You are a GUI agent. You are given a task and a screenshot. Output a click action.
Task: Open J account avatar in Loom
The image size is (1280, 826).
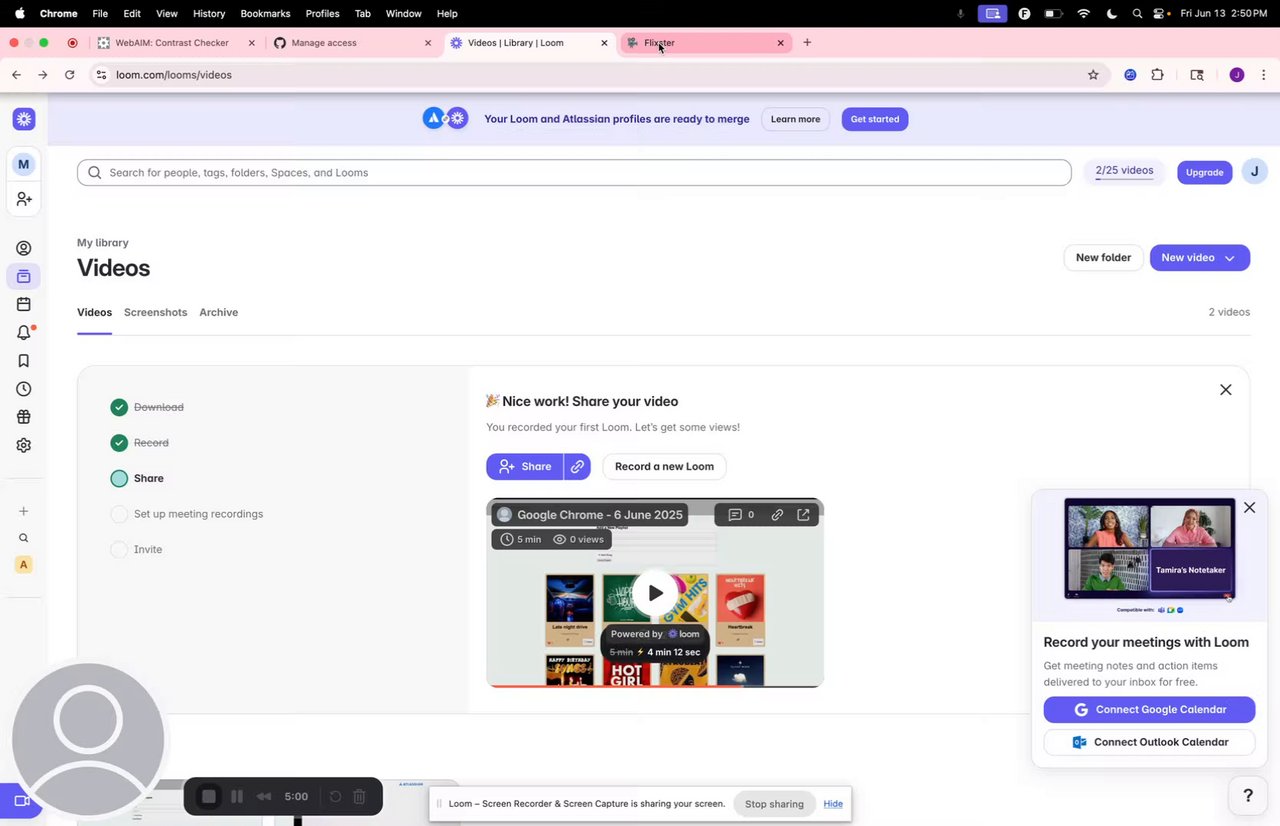click(1255, 172)
